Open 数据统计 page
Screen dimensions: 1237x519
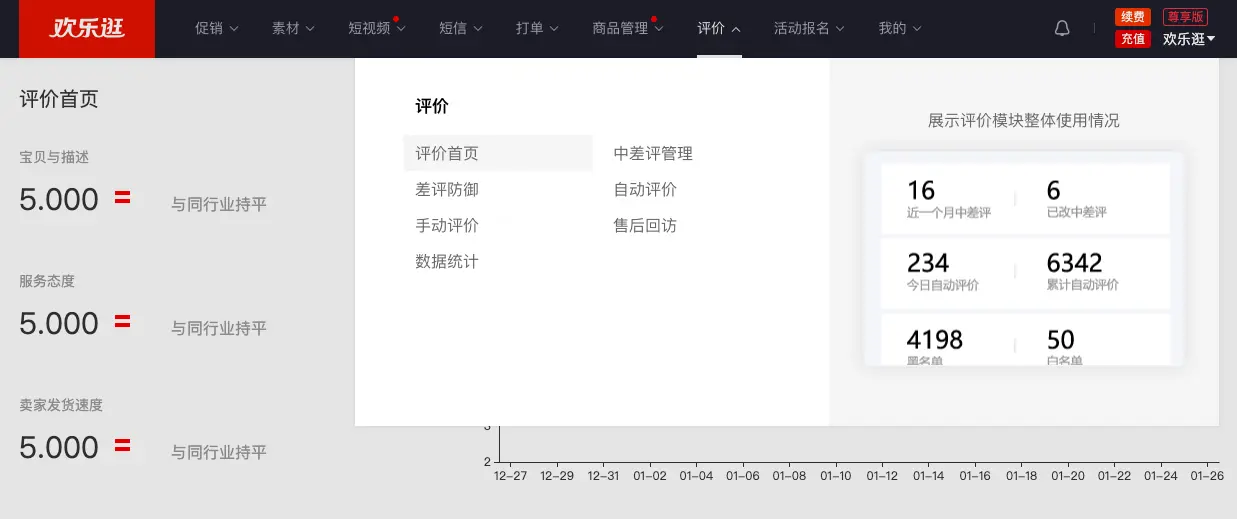click(447, 262)
